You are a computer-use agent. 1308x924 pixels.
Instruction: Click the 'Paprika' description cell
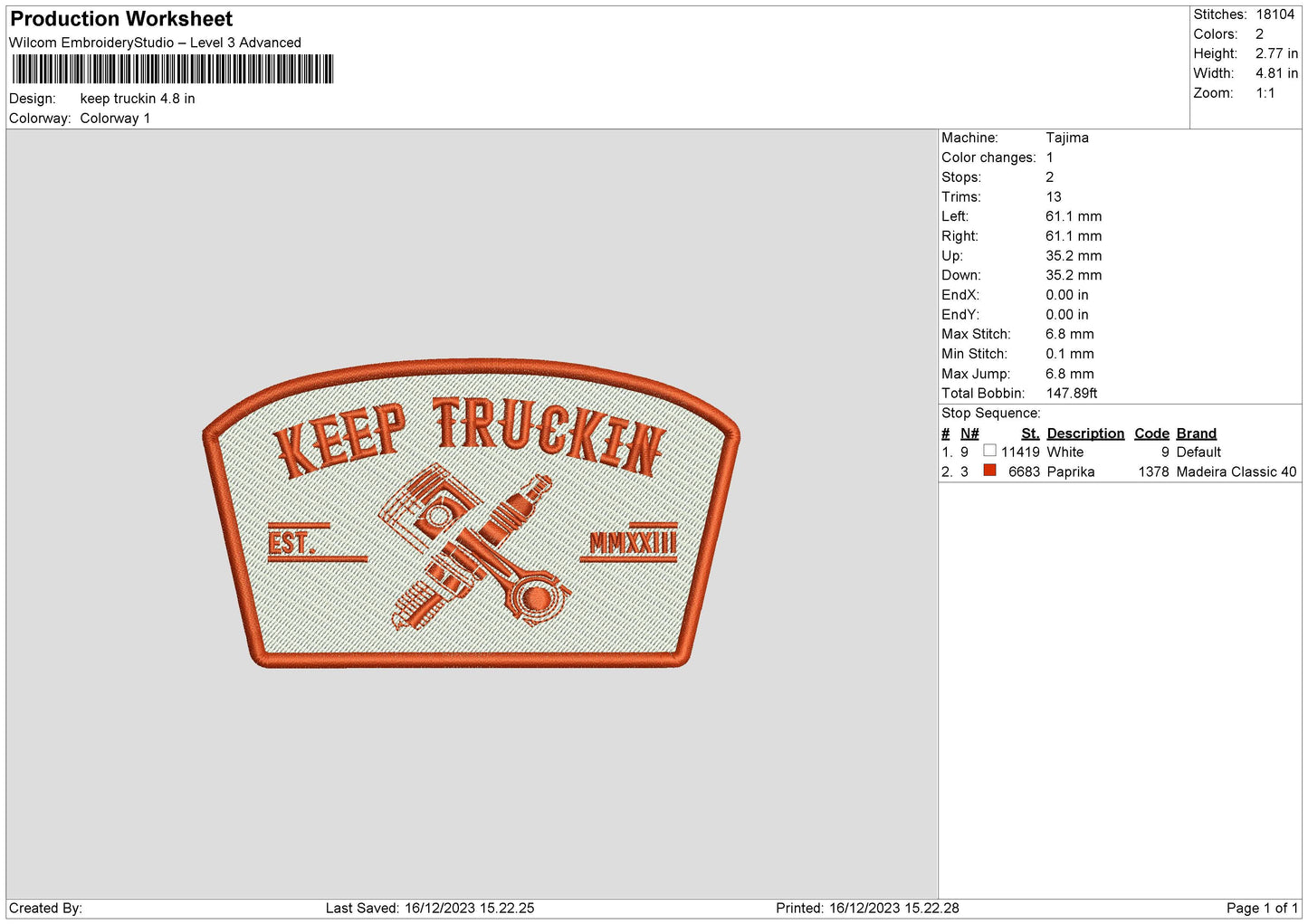coord(1070,472)
